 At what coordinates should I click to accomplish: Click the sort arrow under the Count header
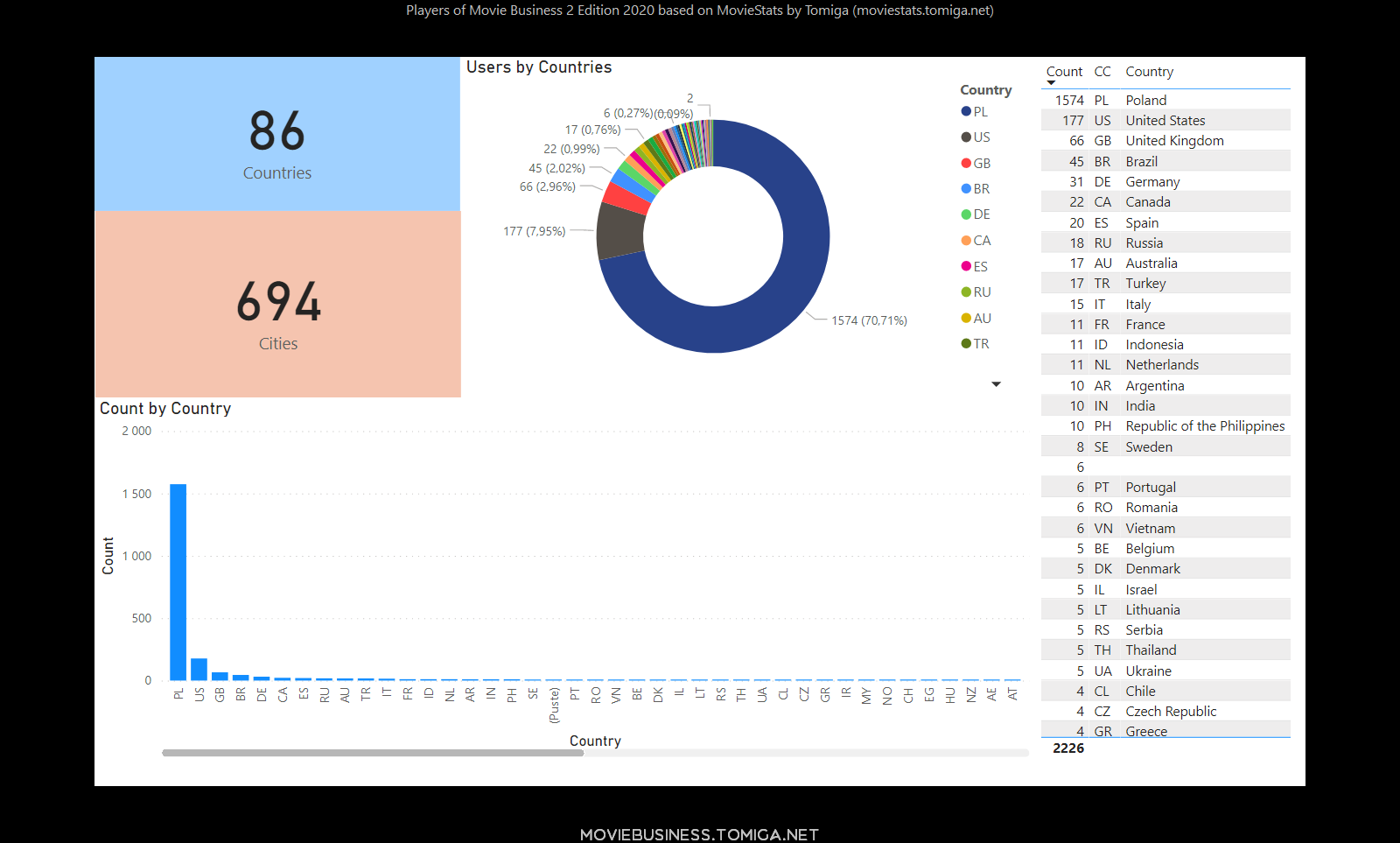pos(1051,83)
